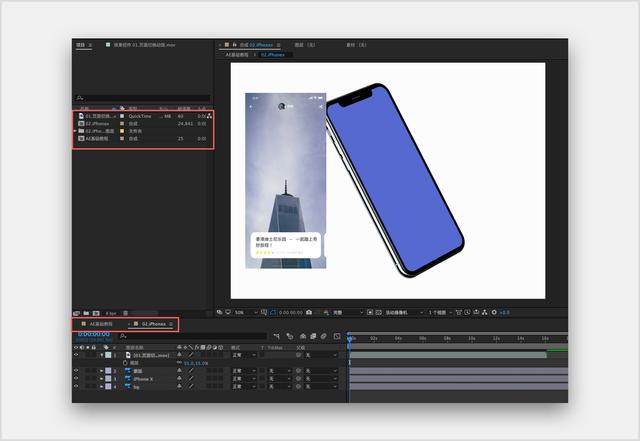Toggle the quality switch on layer 2

pyautogui.click(x=191, y=371)
